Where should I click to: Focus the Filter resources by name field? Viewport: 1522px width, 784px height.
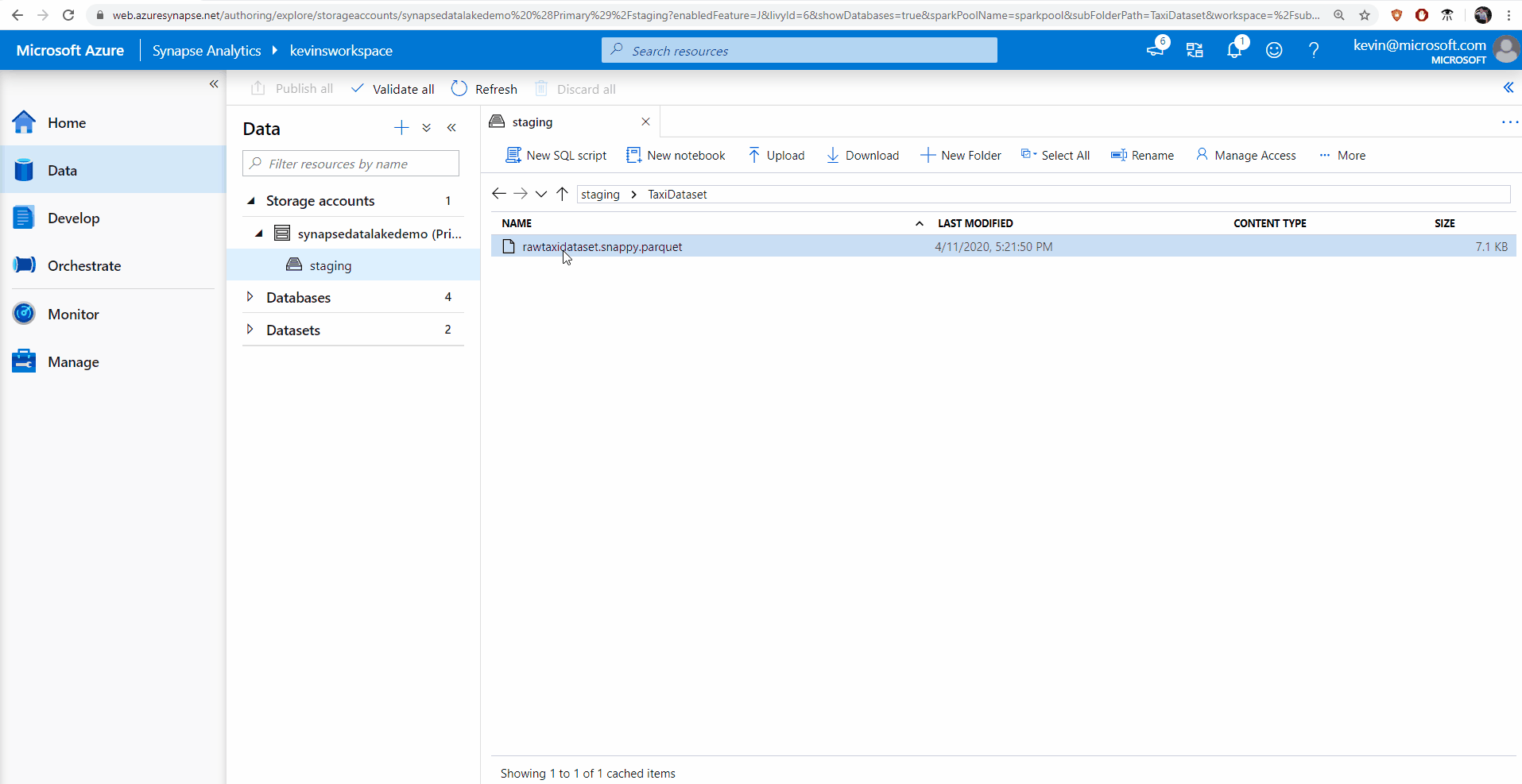pos(350,164)
